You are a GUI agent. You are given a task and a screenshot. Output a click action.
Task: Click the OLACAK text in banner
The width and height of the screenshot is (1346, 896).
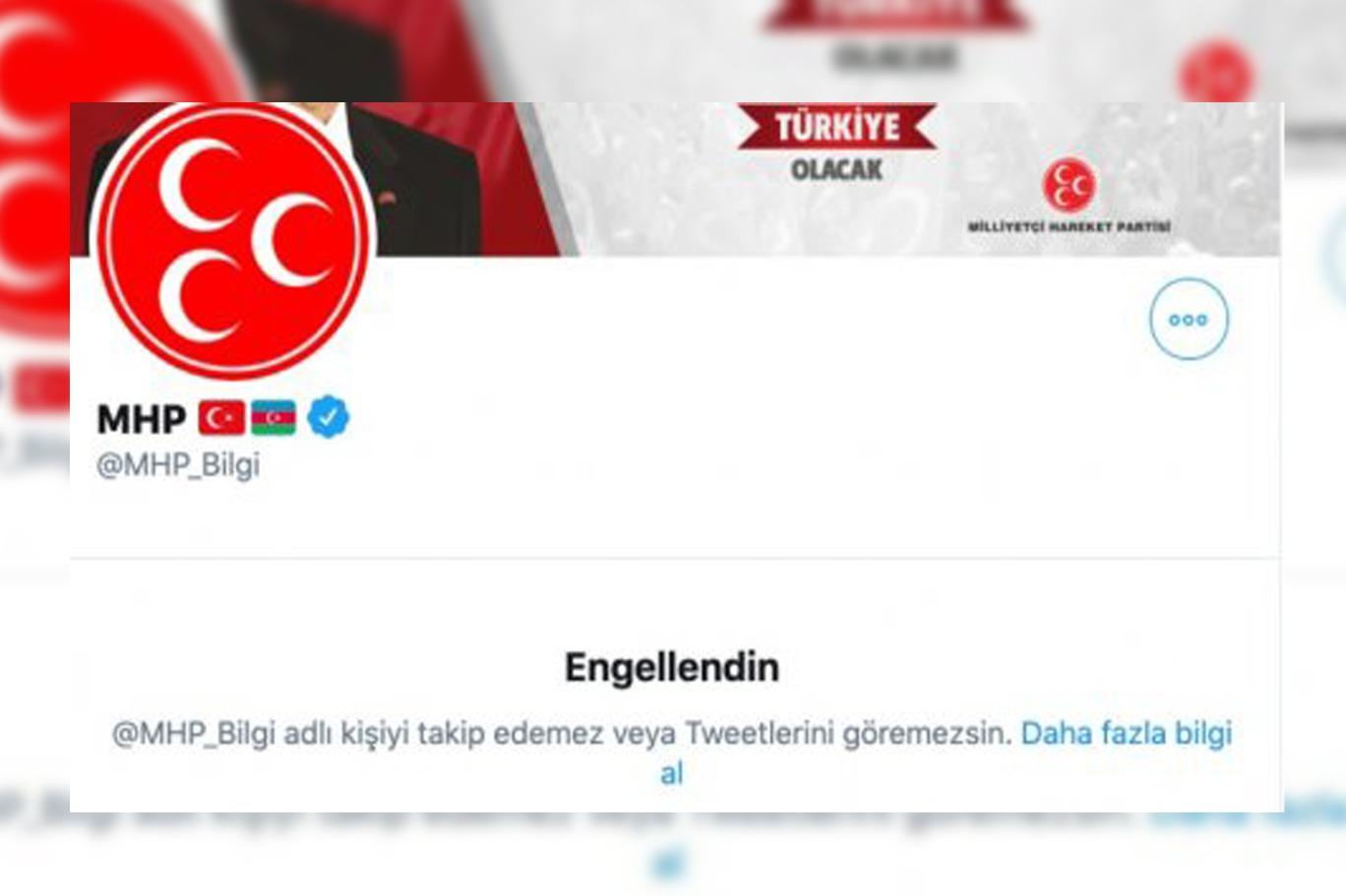point(837,169)
